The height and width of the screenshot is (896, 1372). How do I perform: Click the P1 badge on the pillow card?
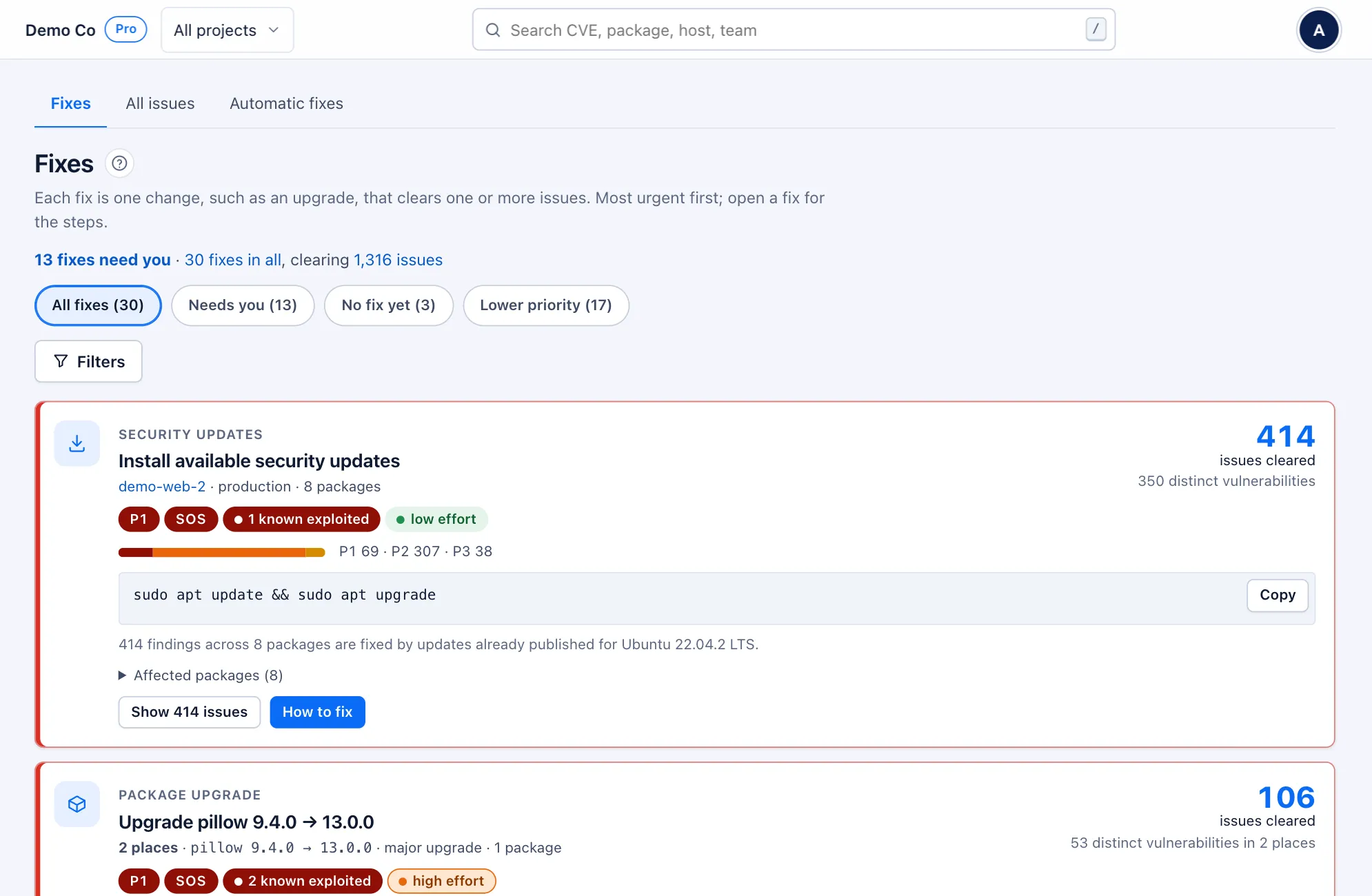point(139,881)
